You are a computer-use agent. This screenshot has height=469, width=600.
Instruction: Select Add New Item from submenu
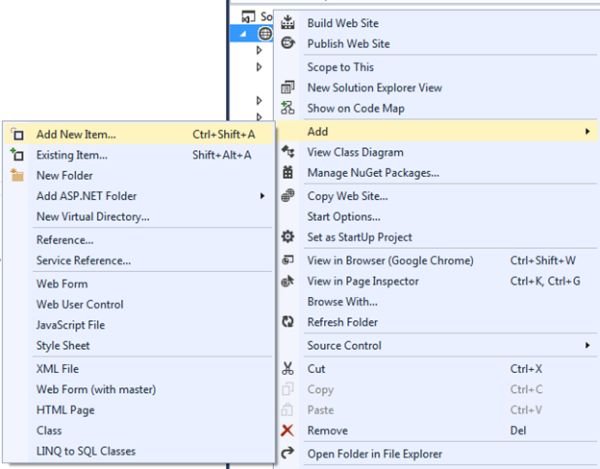(x=76, y=133)
